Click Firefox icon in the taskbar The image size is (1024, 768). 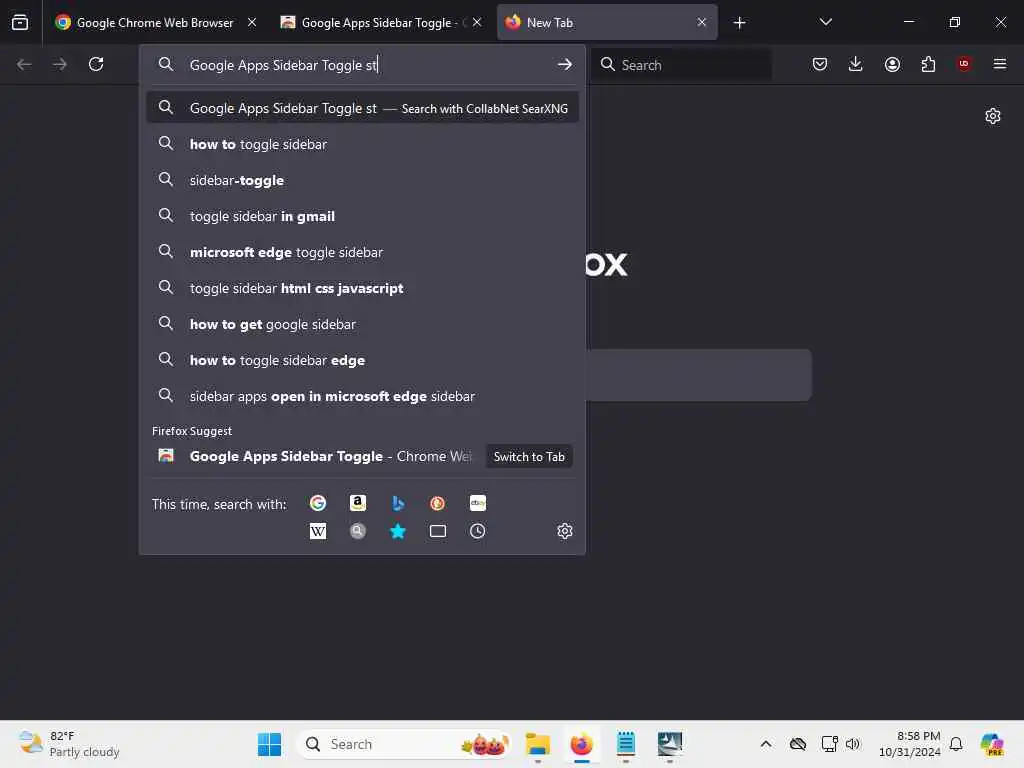(581, 744)
